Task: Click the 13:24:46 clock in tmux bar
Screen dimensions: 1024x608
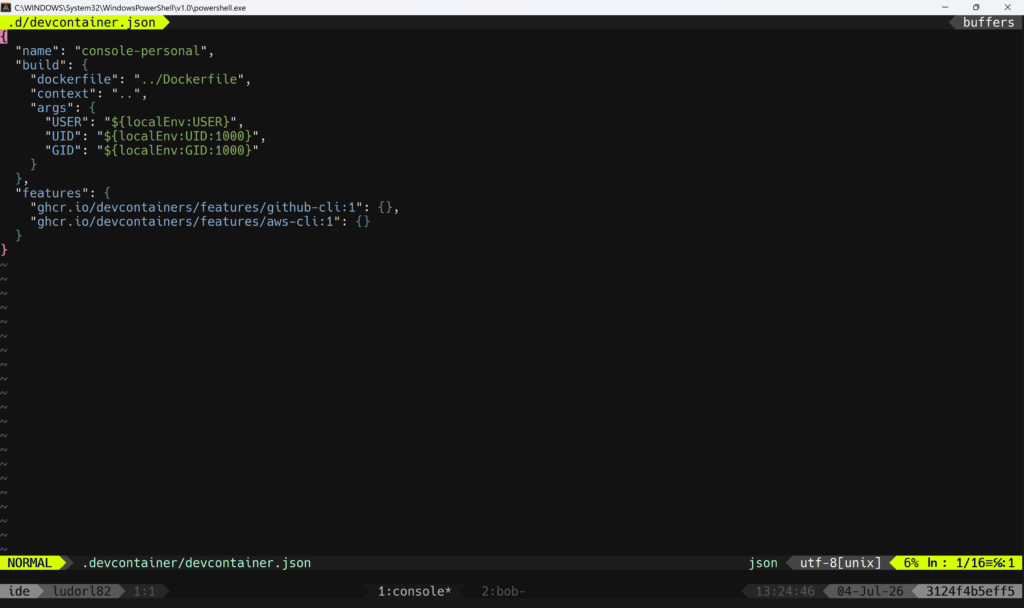Action: (x=785, y=591)
